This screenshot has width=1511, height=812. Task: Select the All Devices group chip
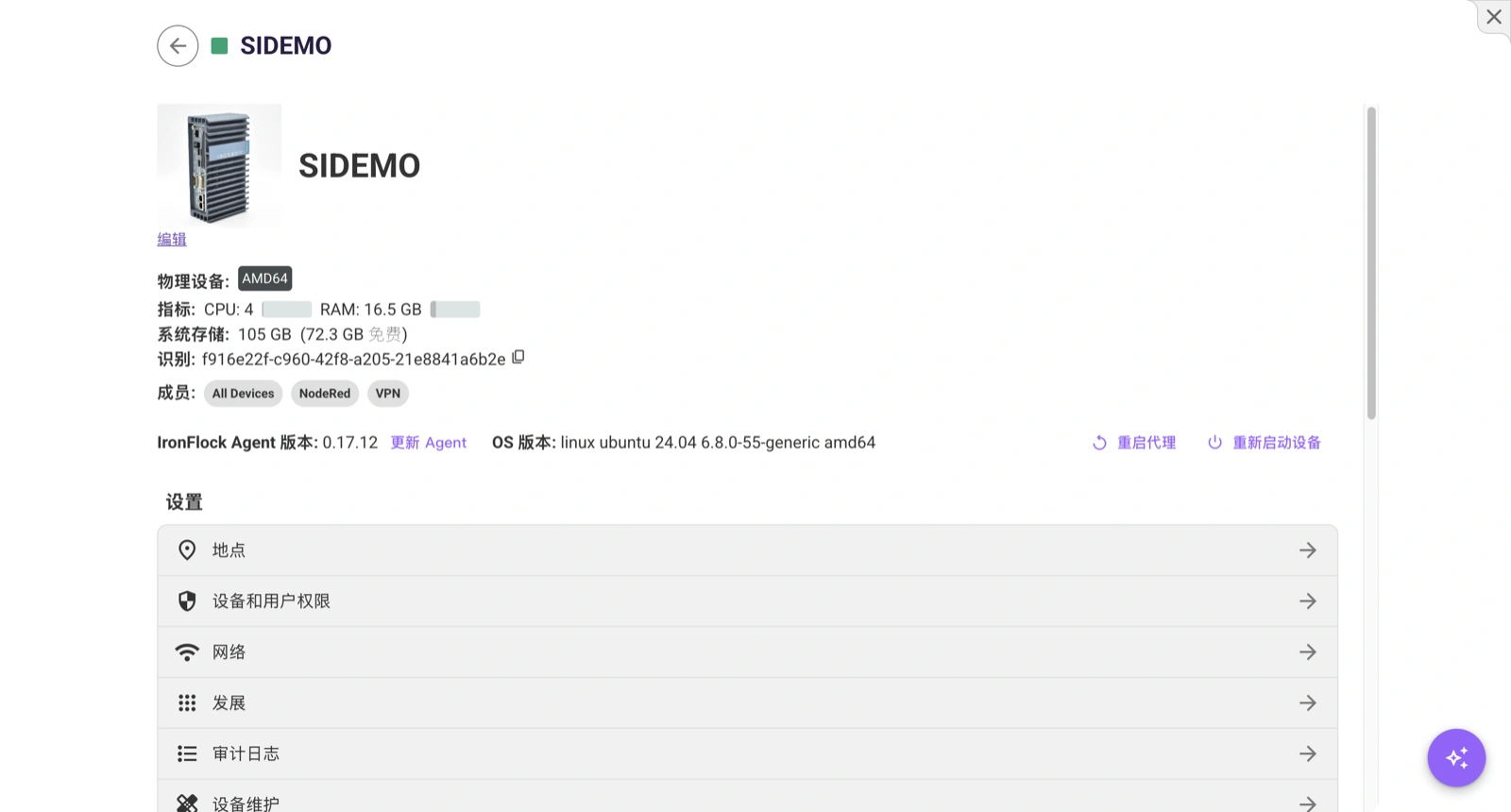pos(243,394)
